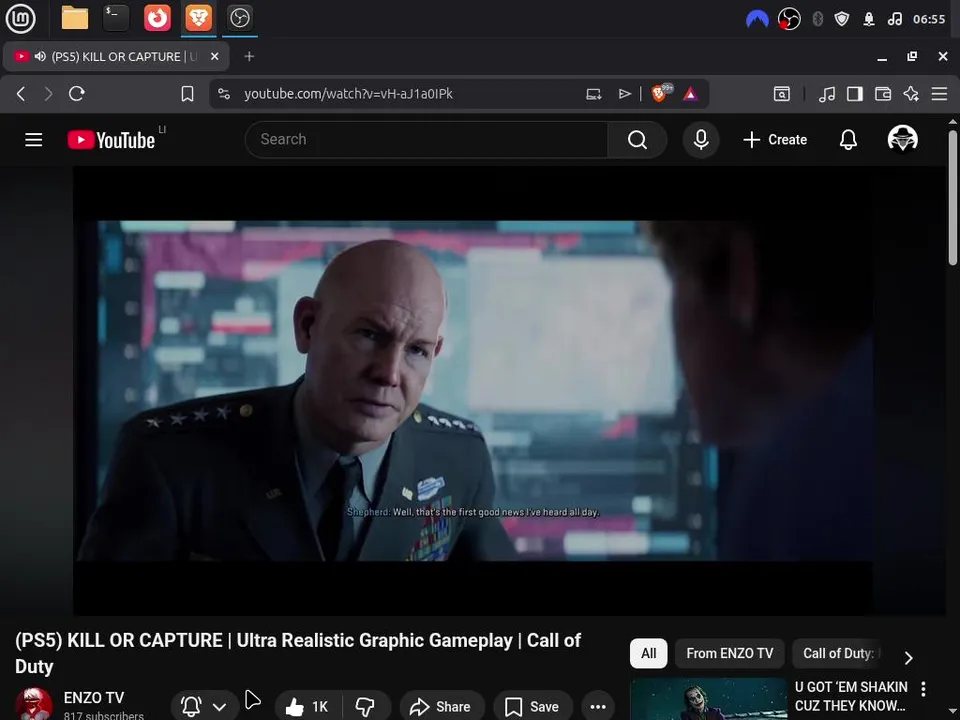Select the From ENZO TV chip
The image size is (960, 720).
730,653
